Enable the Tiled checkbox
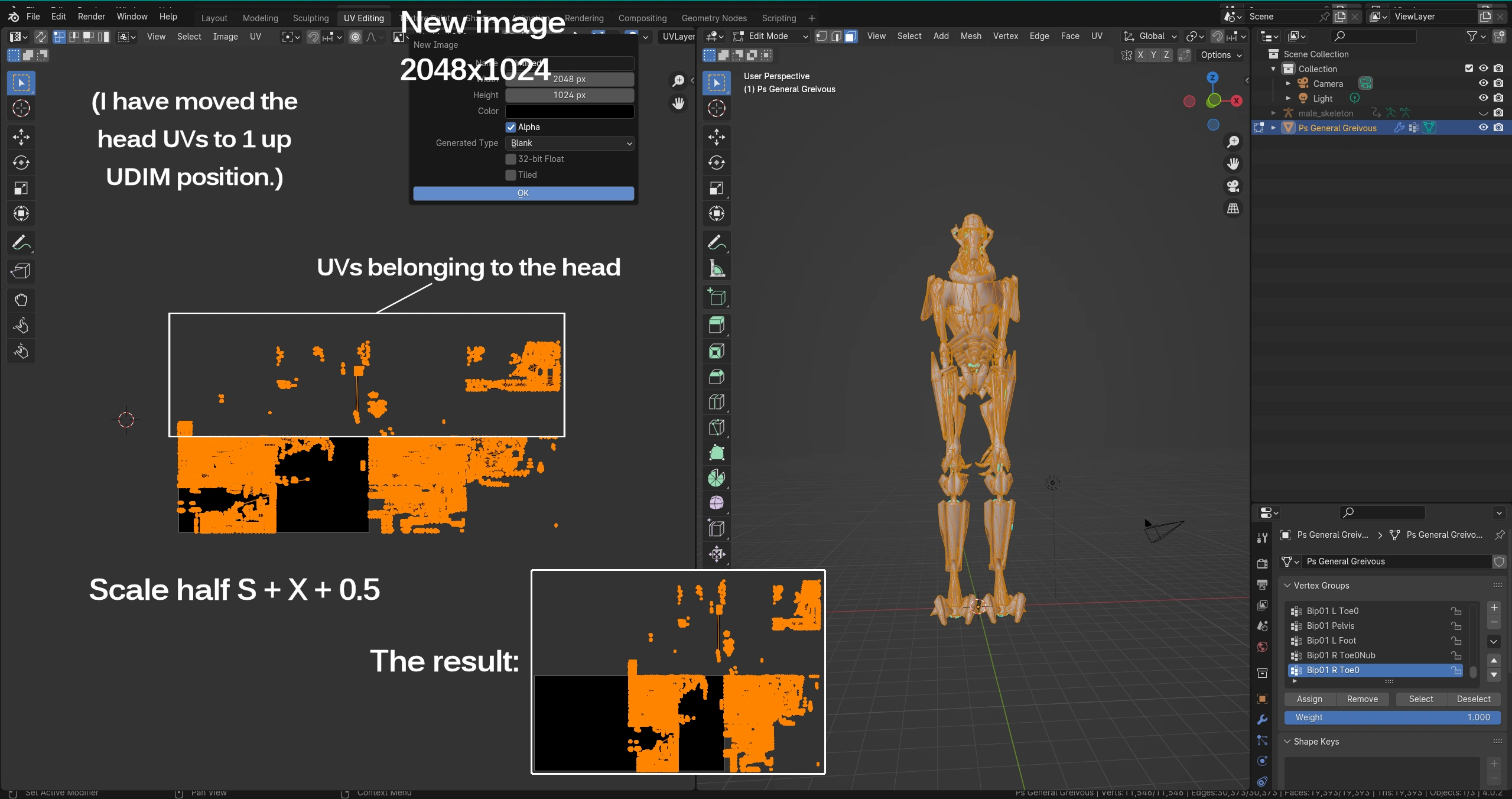Screen dimensions: 1512x799 (511, 175)
